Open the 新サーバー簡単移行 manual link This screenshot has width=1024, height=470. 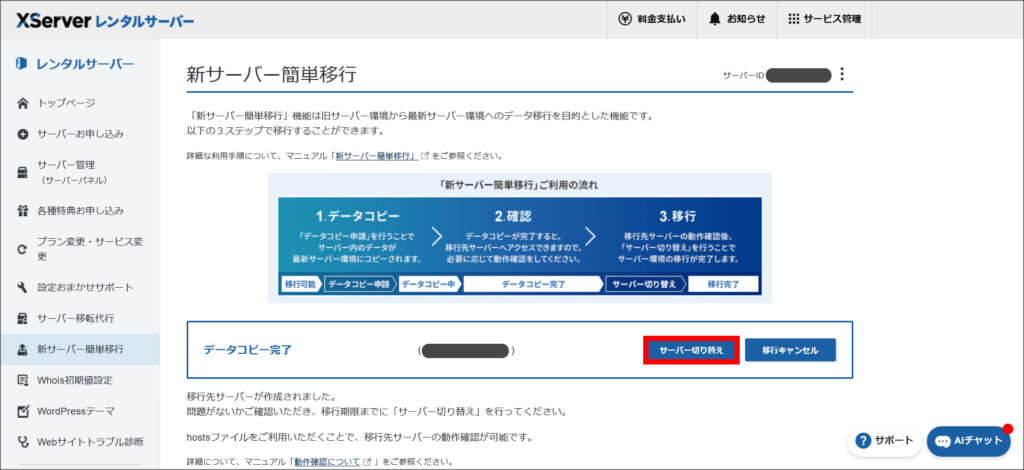coord(377,156)
